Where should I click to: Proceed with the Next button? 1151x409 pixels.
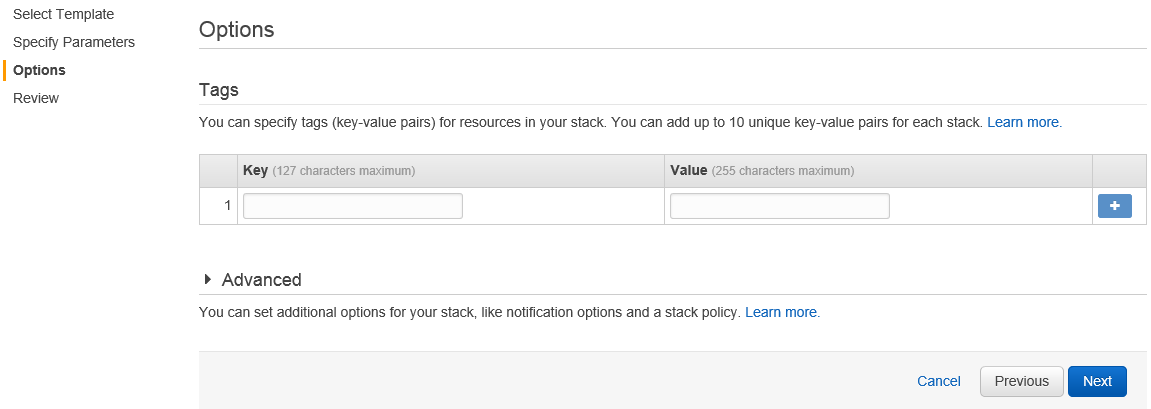click(1097, 381)
